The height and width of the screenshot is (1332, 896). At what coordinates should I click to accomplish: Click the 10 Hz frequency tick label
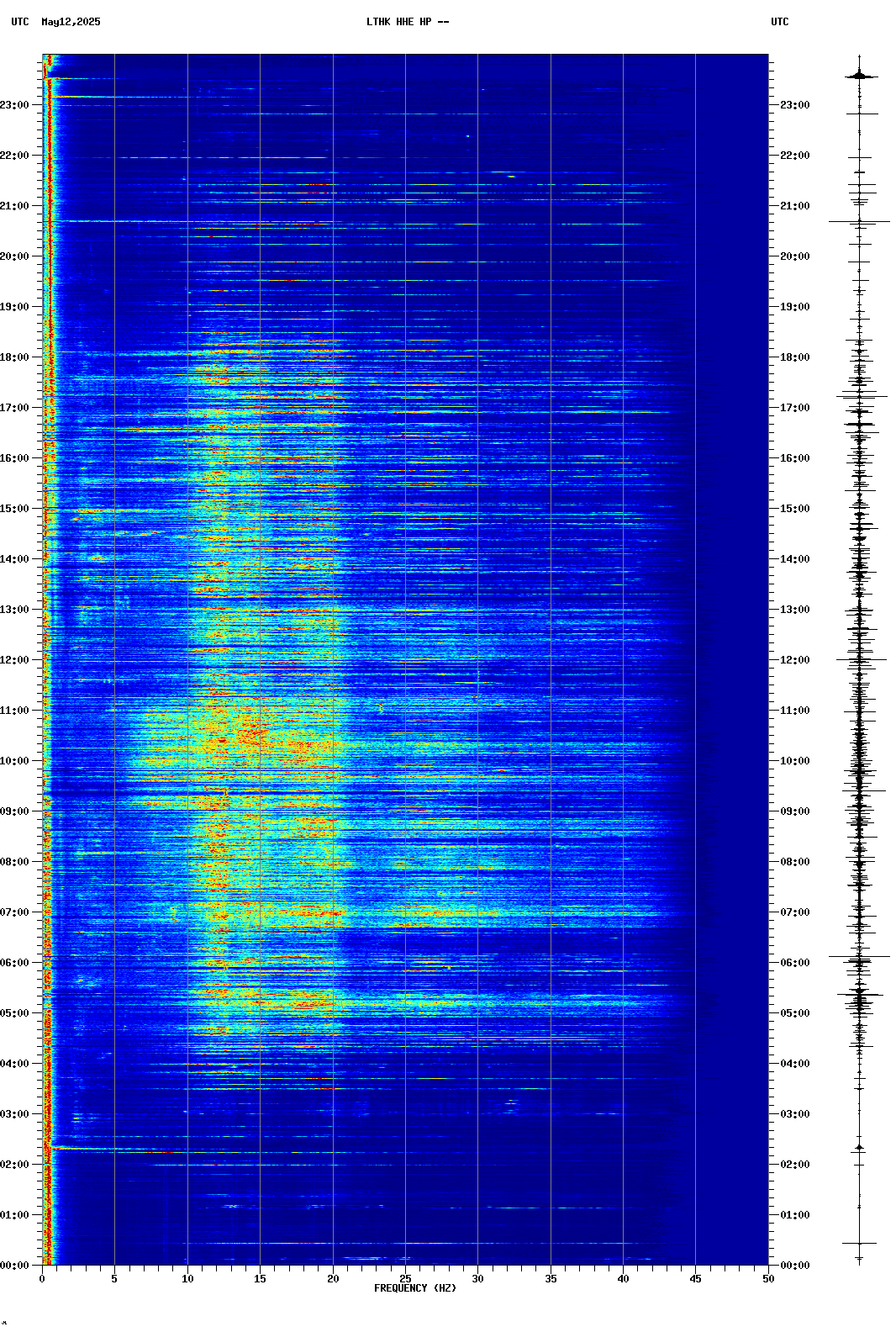click(187, 1279)
